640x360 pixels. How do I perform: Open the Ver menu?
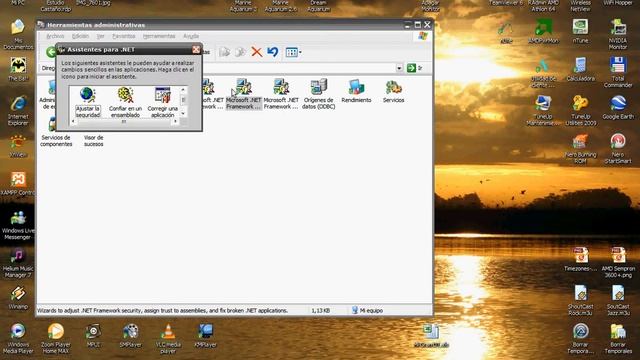pyautogui.click(x=100, y=36)
